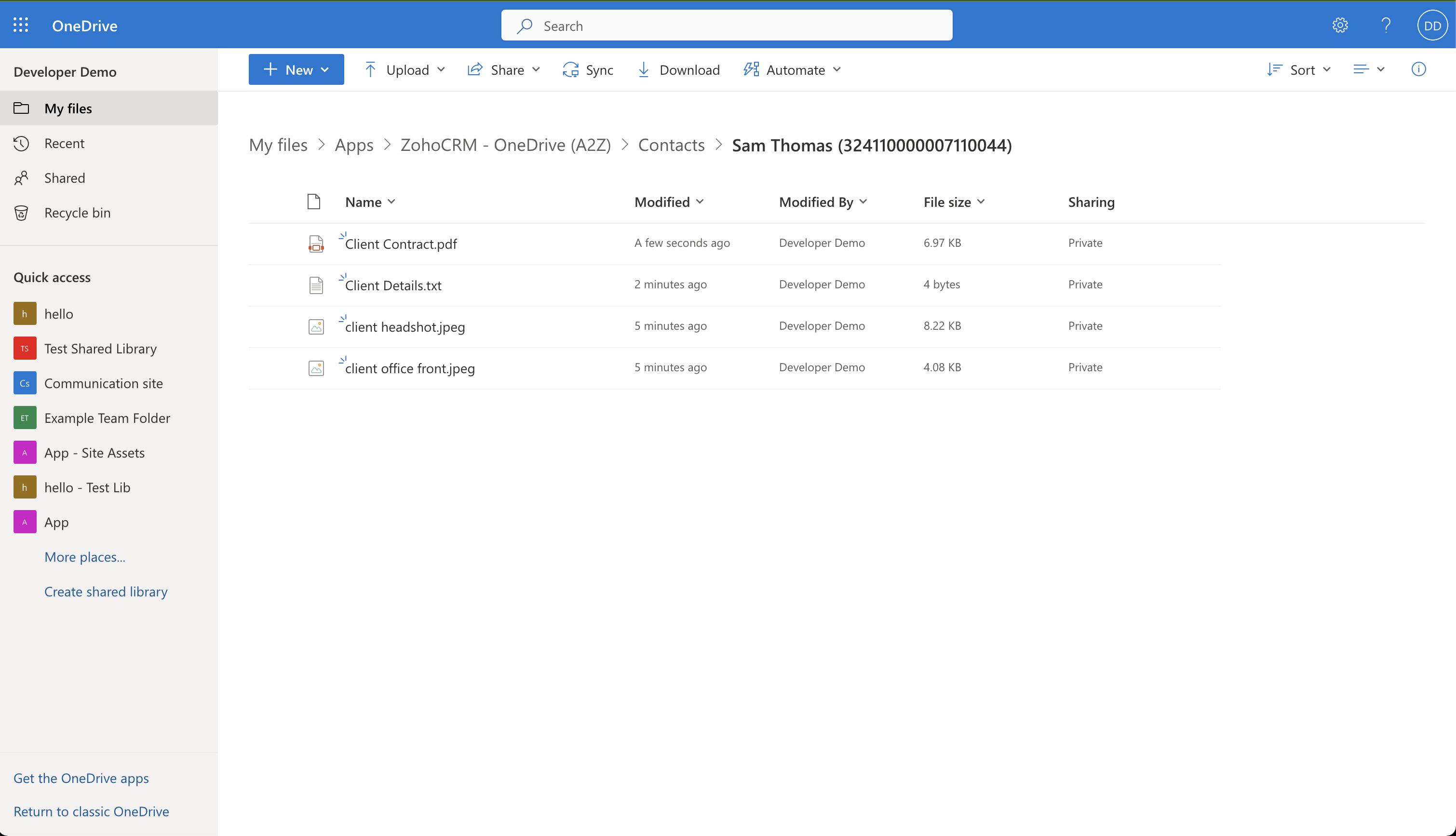The image size is (1456, 836).
Task: Expand the Automate dropdown
Action: (x=792, y=69)
